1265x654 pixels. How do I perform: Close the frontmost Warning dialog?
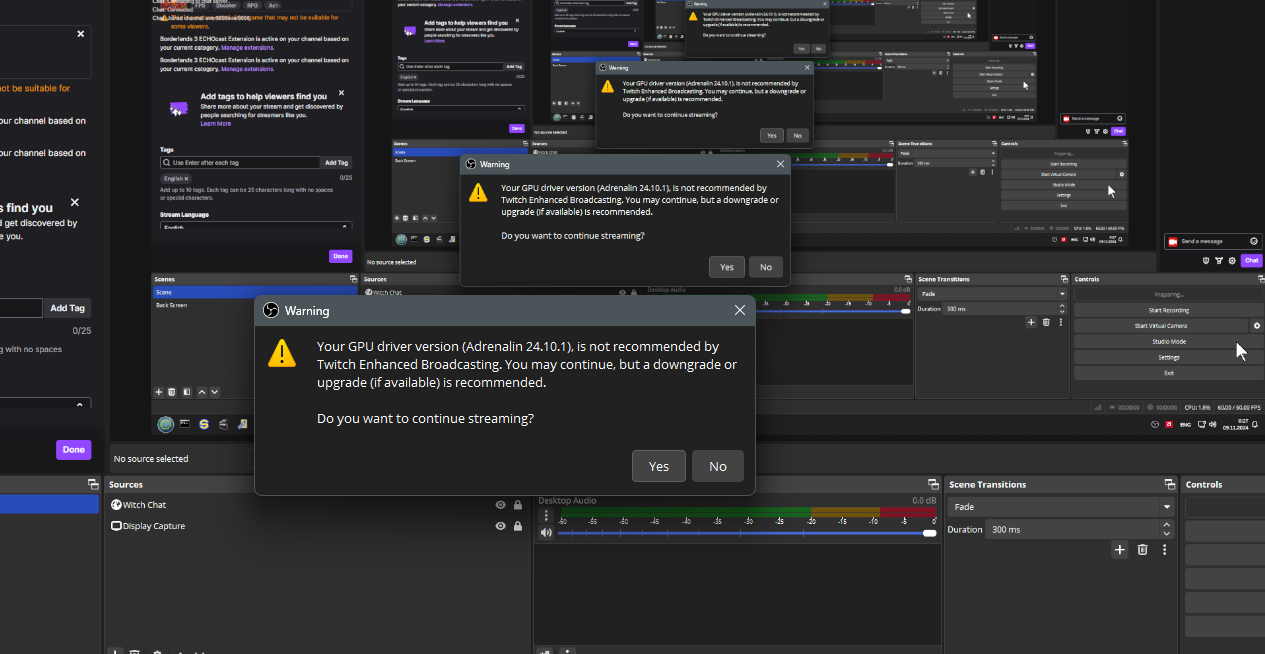click(x=740, y=311)
